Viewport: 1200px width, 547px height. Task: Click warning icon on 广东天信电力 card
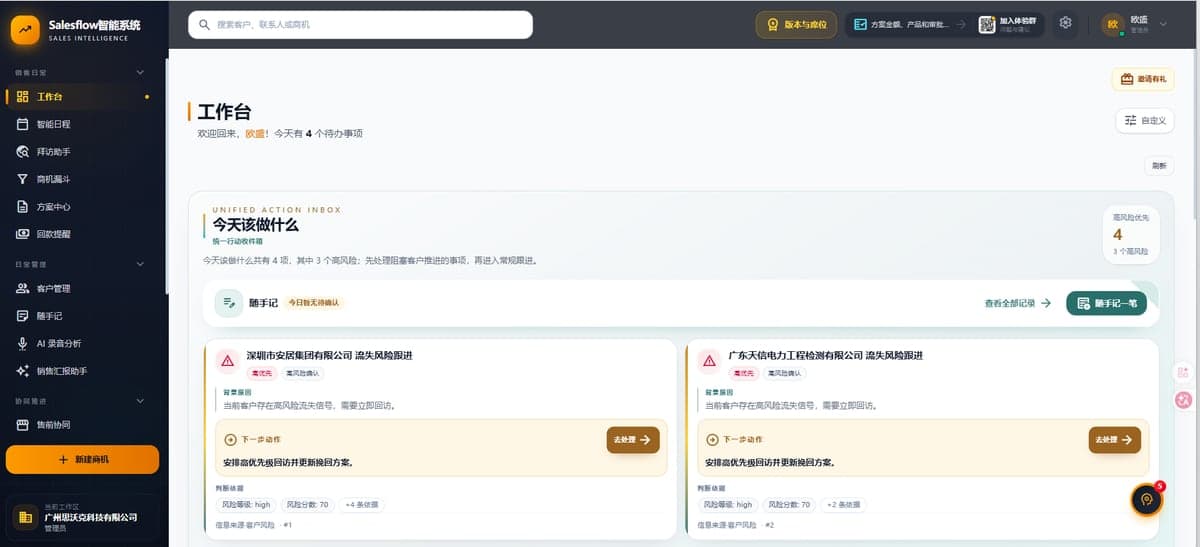[709, 361]
